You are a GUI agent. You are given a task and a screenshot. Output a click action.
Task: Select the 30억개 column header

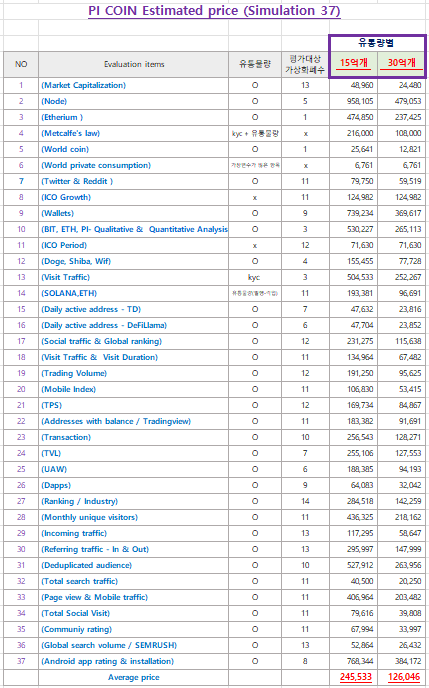point(401,63)
